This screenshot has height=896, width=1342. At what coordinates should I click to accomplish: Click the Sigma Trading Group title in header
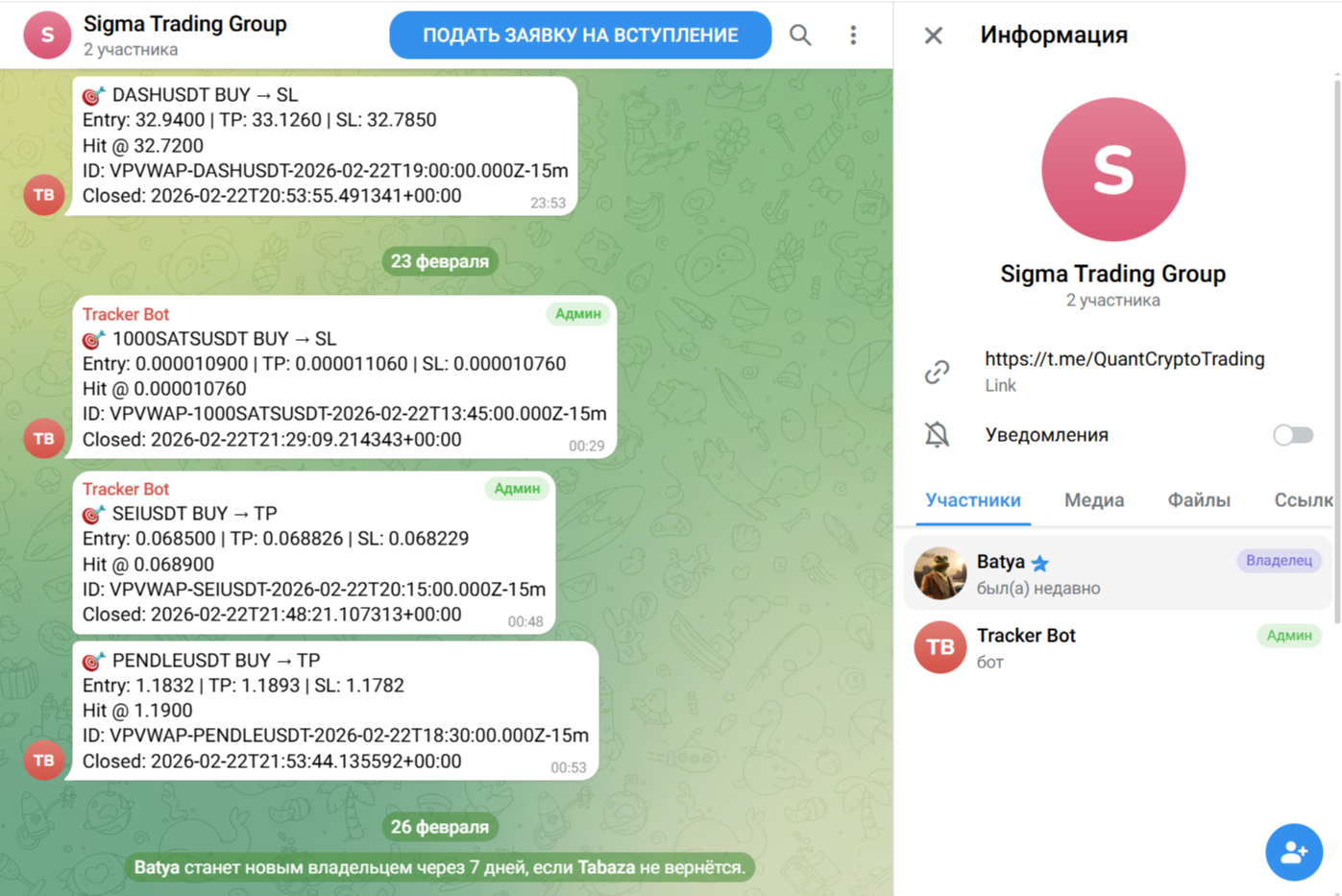coord(185,24)
